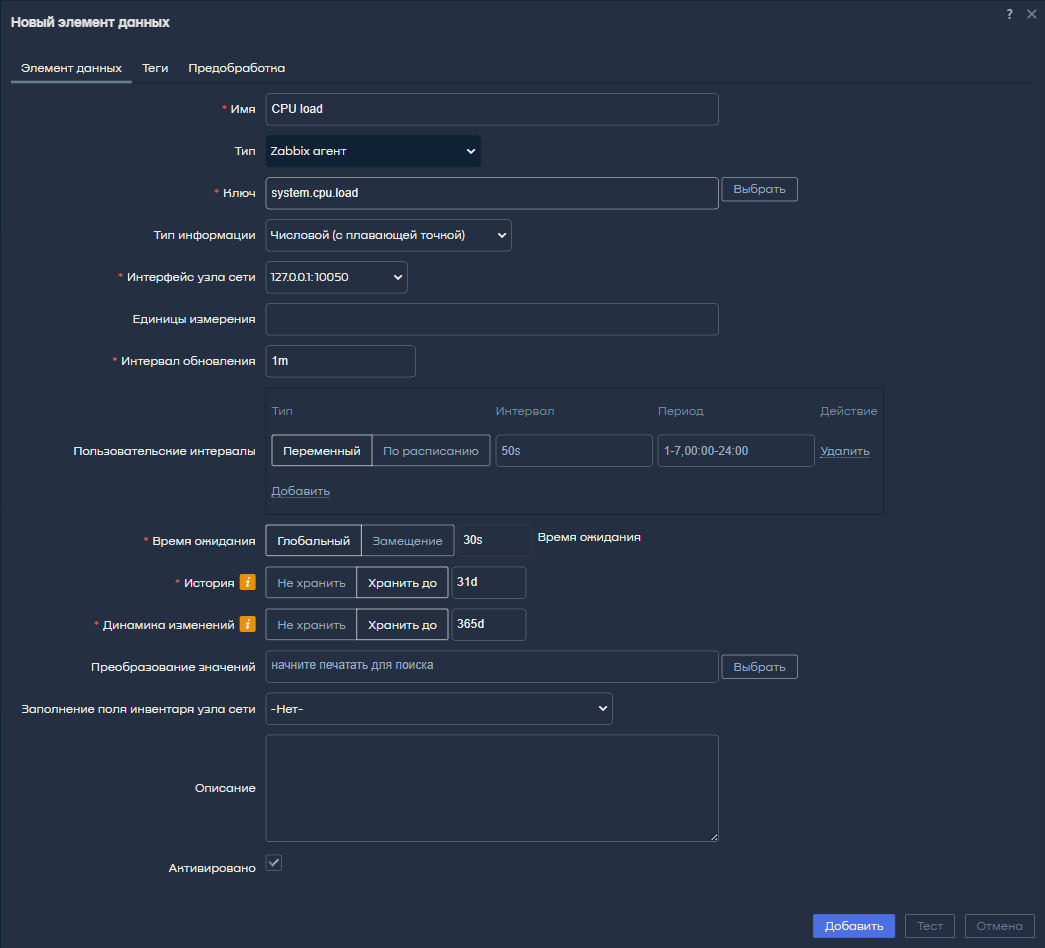The image size is (1045, 948).
Task: Select Не хранить for История
Action: 311,583
